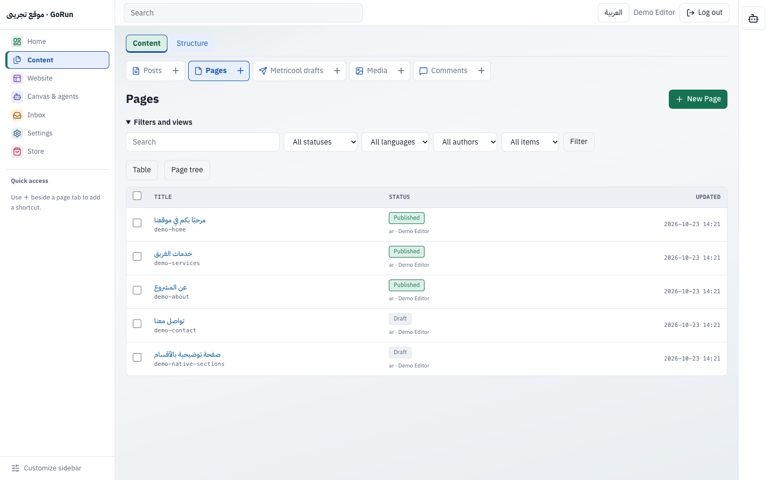This screenshot has width=768, height=480.
Task: Switch to Page tree view
Action: (187, 170)
